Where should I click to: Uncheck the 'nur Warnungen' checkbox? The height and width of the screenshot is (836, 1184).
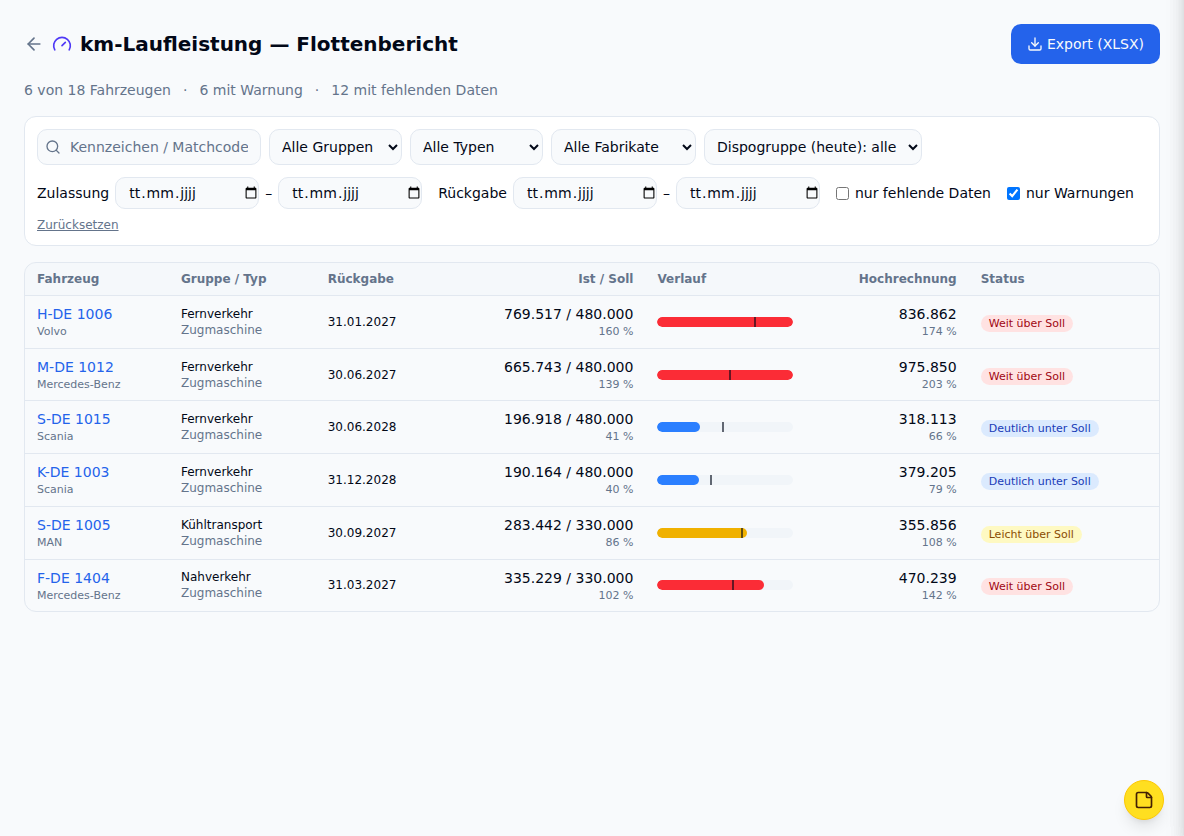coord(1013,194)
